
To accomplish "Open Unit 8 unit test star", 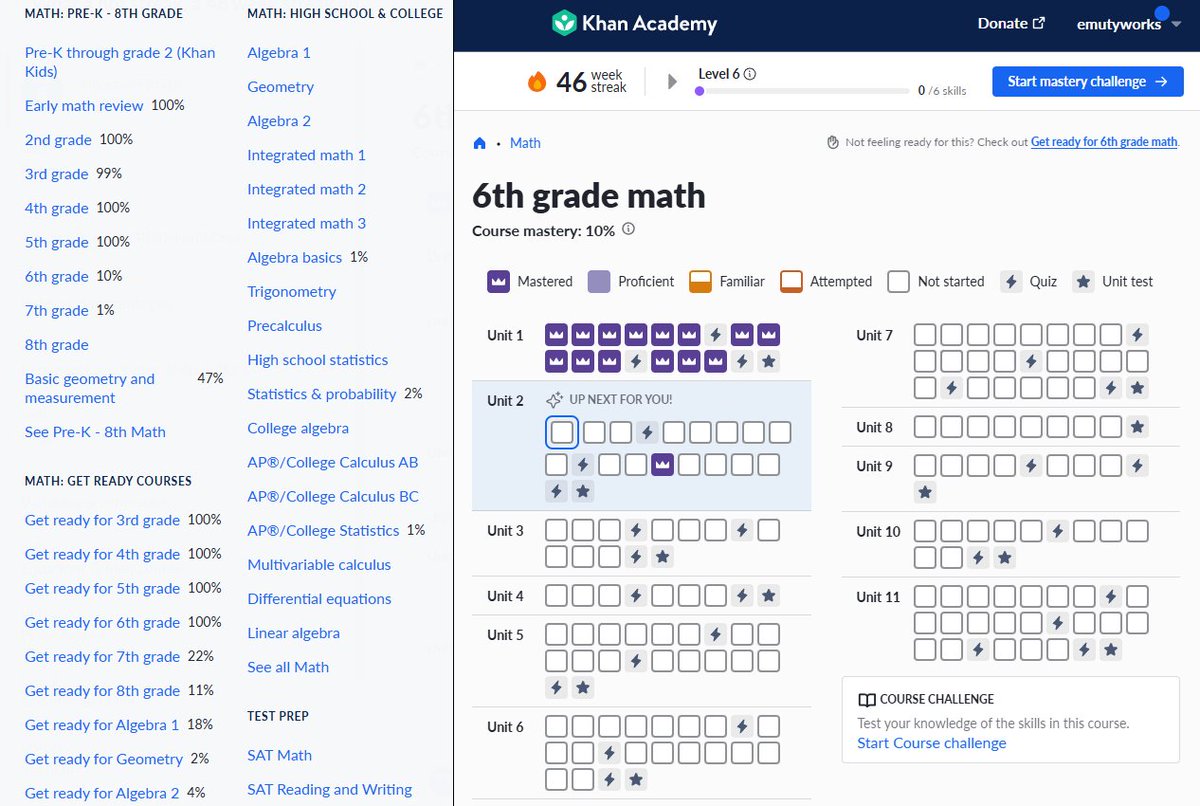I will coord(1137,427).
